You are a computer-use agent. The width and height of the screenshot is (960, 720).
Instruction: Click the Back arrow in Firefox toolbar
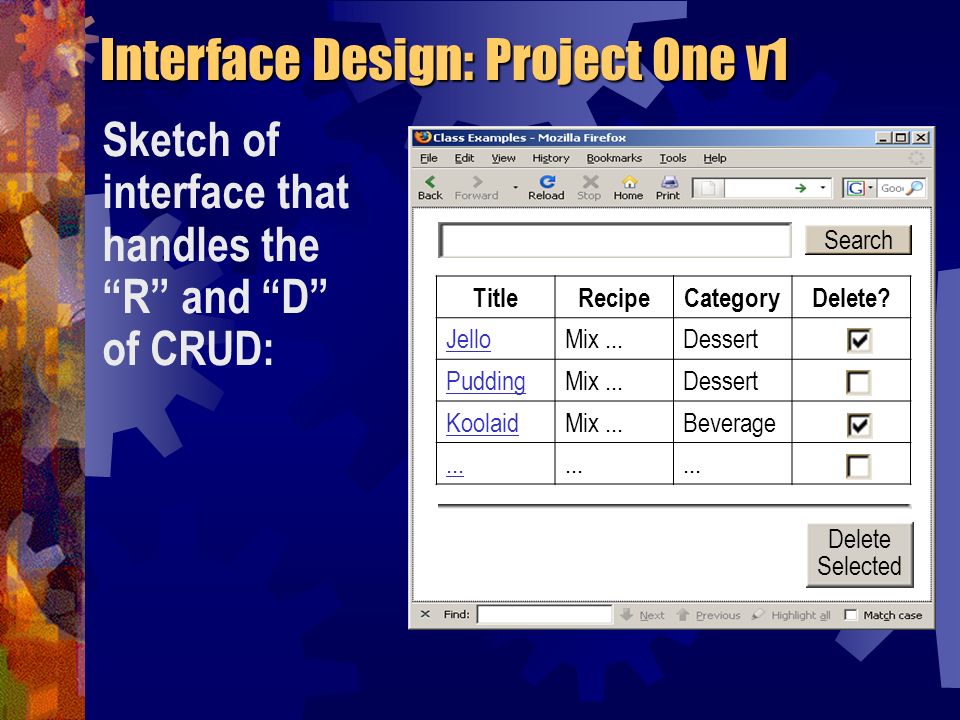430,187
